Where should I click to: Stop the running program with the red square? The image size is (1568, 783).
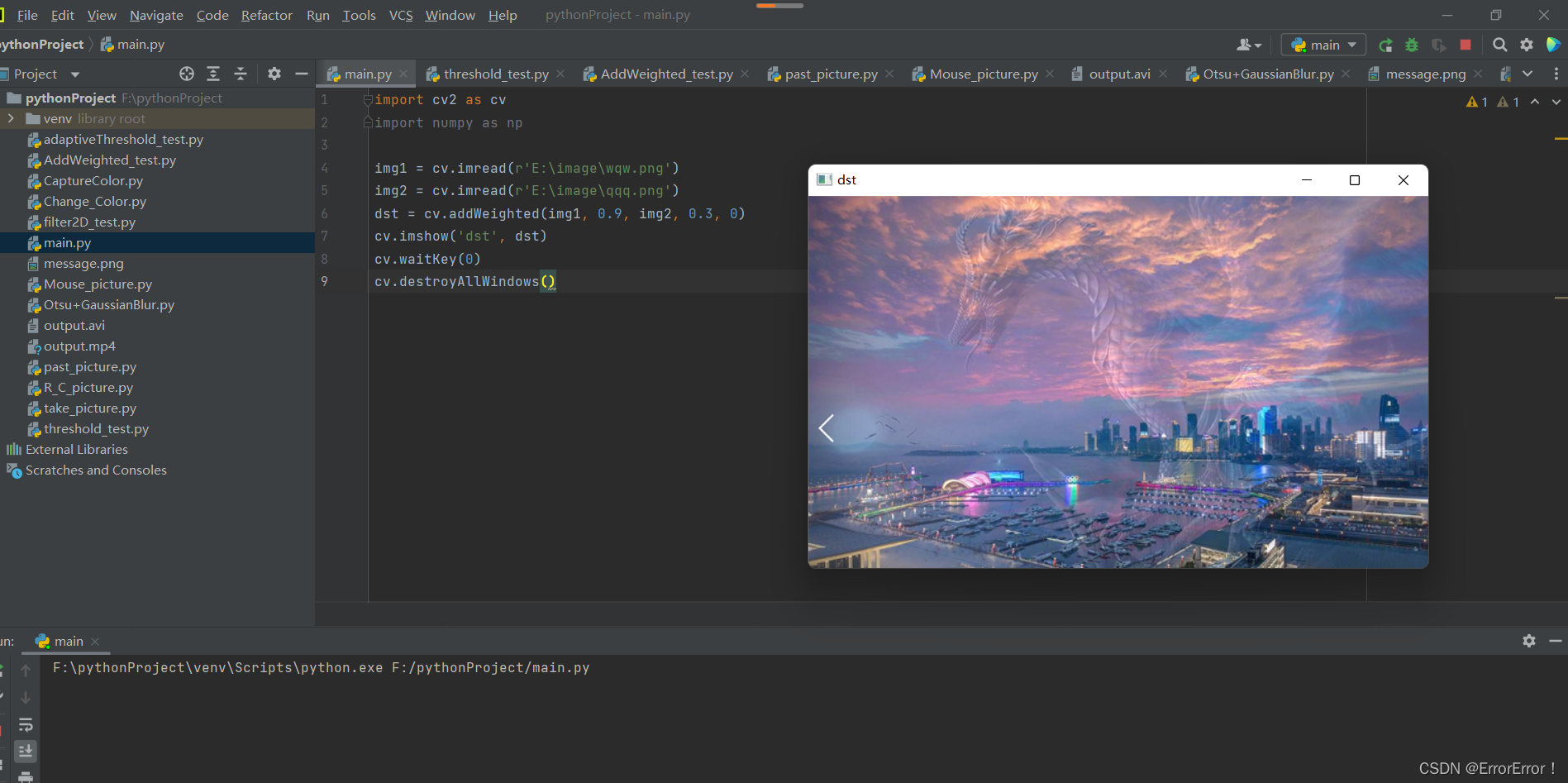point(1466,45)
